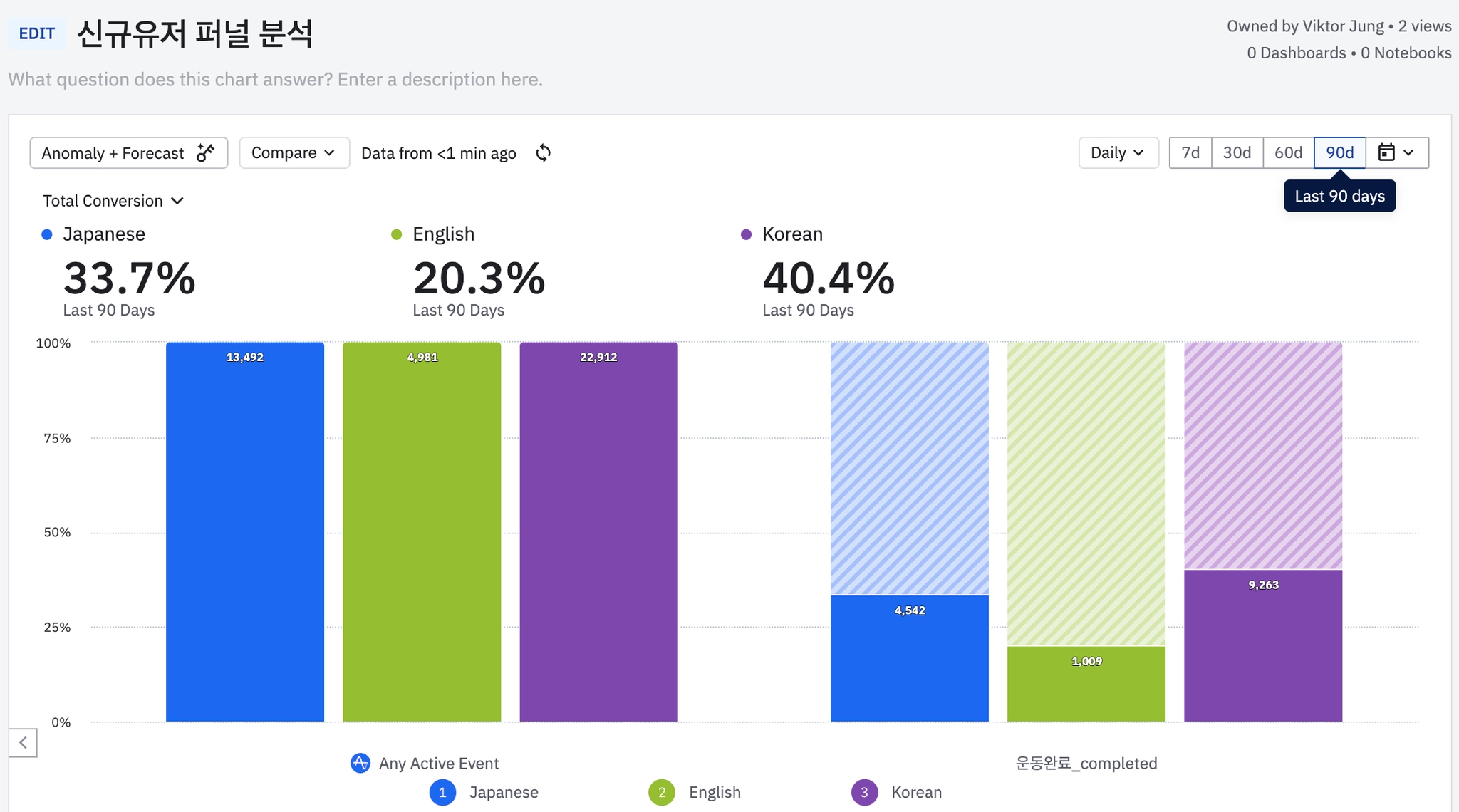Toggle the Korean series legend dot
The image size is (1459, 812).
pyautogui.click(x=746, y=234)
